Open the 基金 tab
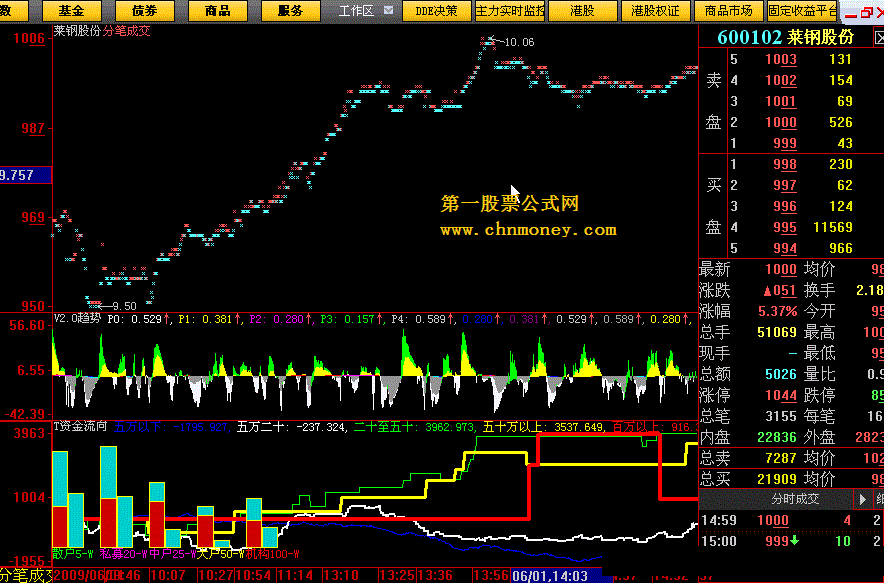This screenshot has height=583, width=884. [72, 11]
